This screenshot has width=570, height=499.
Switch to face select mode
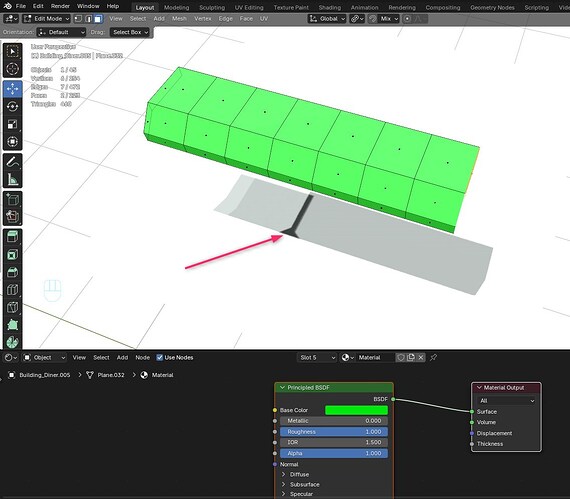(98, 19)
